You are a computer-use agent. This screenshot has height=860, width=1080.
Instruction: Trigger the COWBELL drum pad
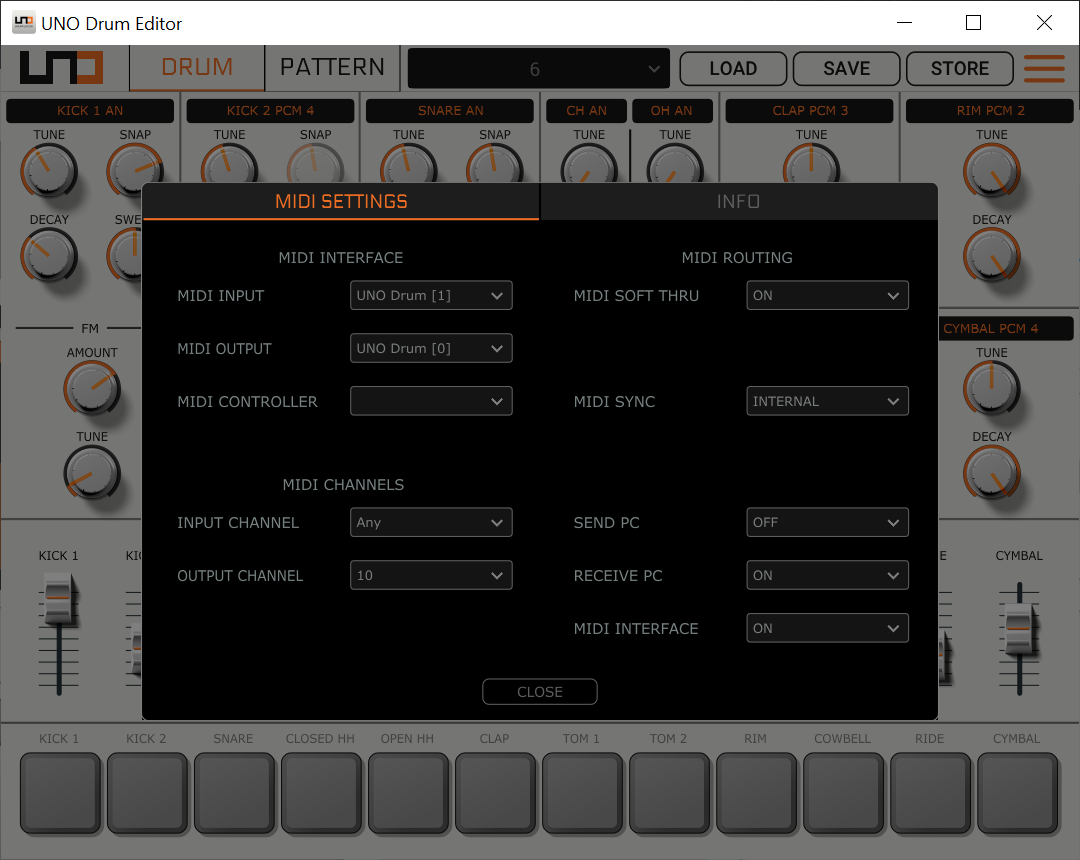point(844,794)
